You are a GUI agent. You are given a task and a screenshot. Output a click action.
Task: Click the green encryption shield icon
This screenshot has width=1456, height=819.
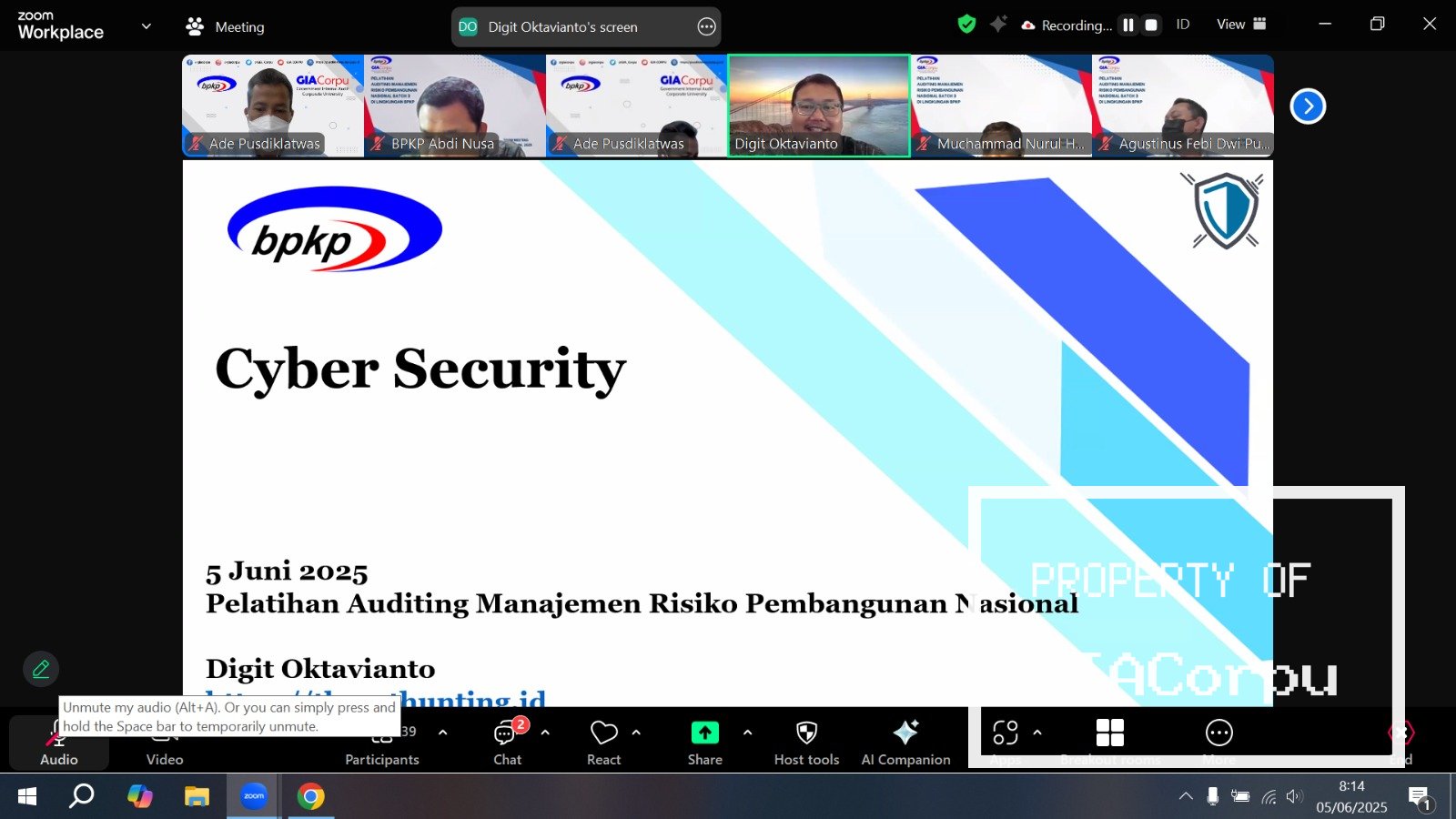point(966,25)
